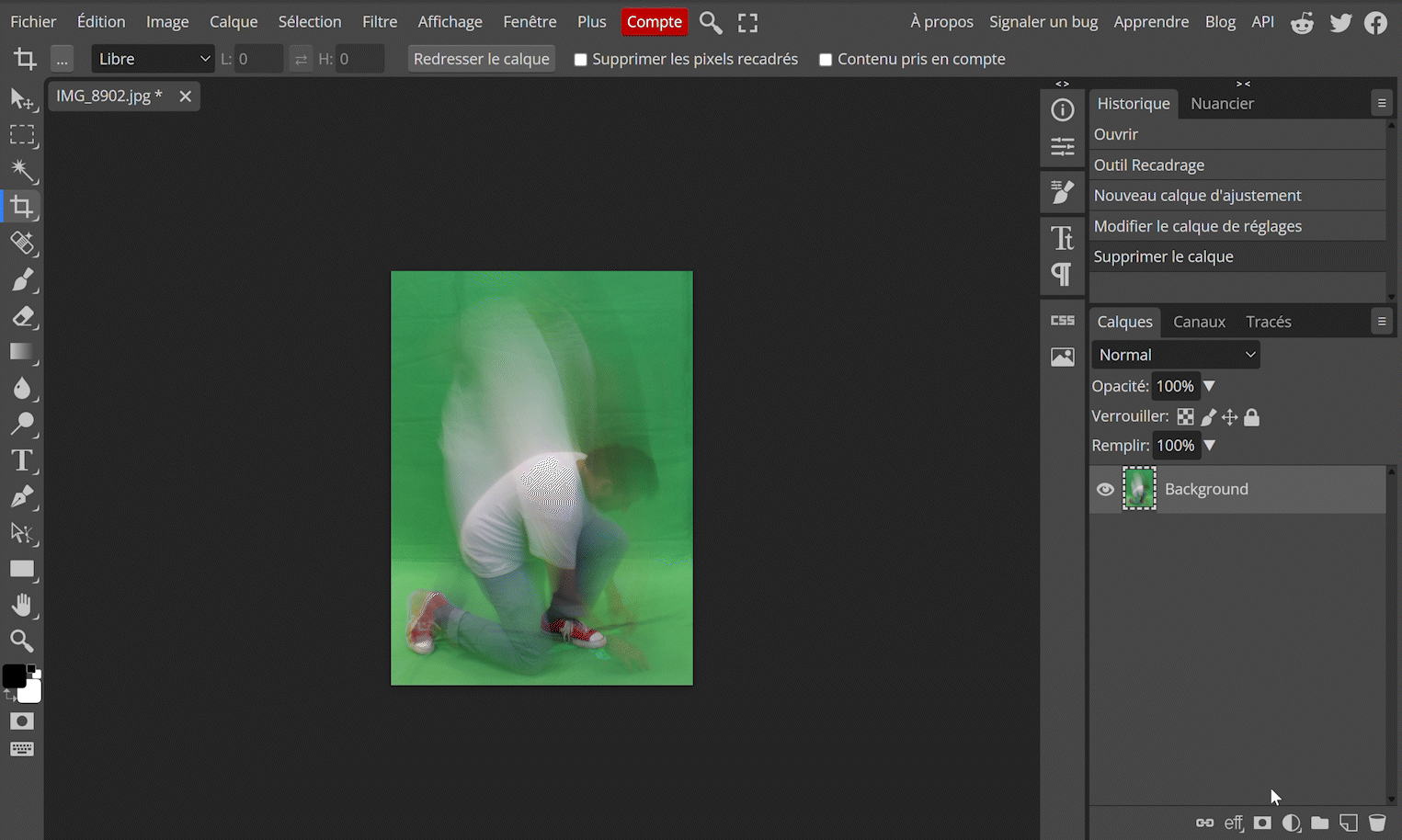Toggle fullscreen mode icon
The width and height of the screenshot is (1402, 840).
748,22
